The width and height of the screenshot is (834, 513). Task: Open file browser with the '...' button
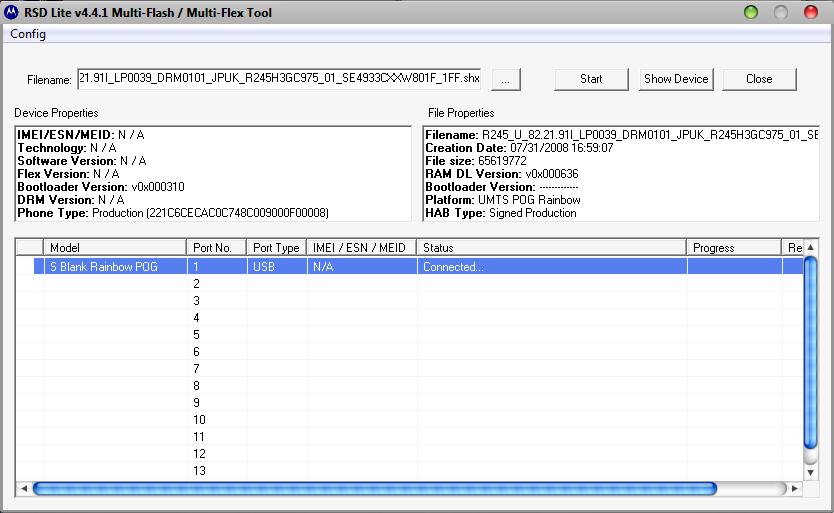click(x=505, y=80)
